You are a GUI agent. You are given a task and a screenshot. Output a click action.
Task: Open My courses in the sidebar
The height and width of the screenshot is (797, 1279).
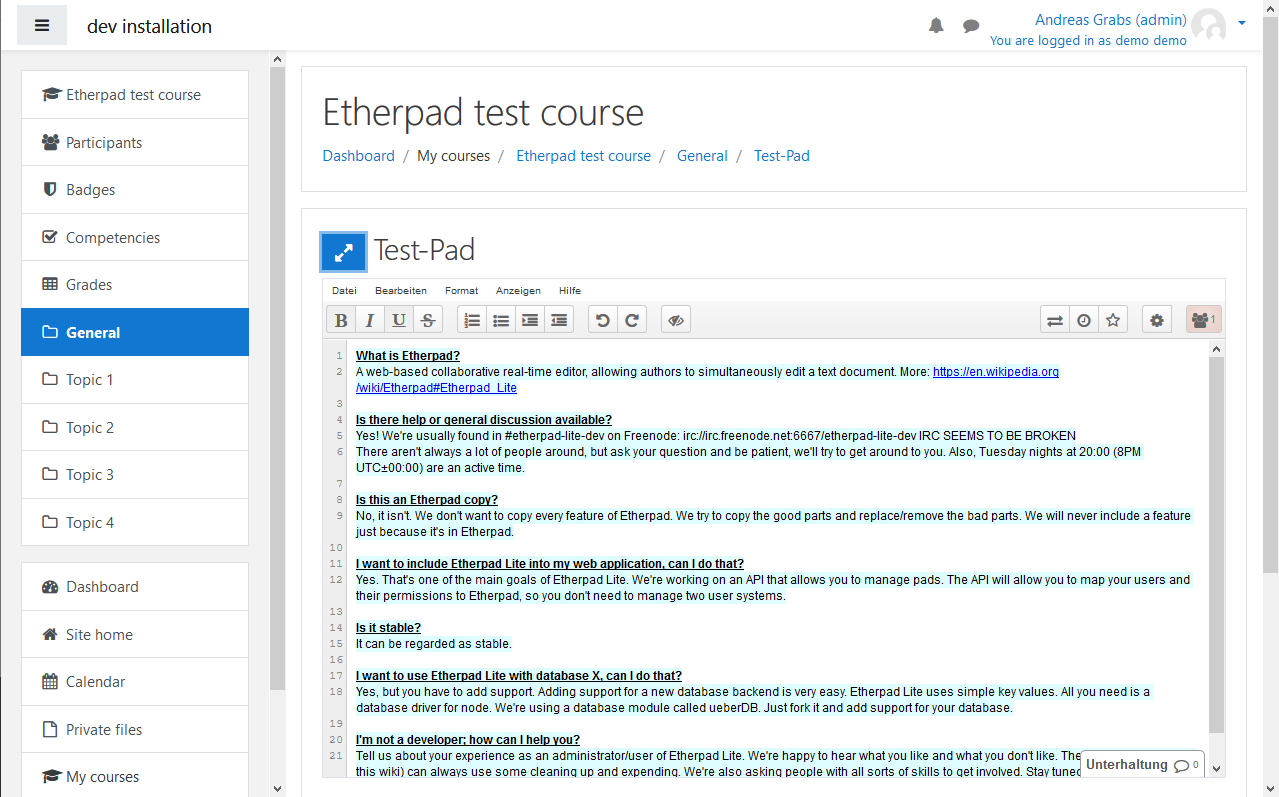point(135,776)
